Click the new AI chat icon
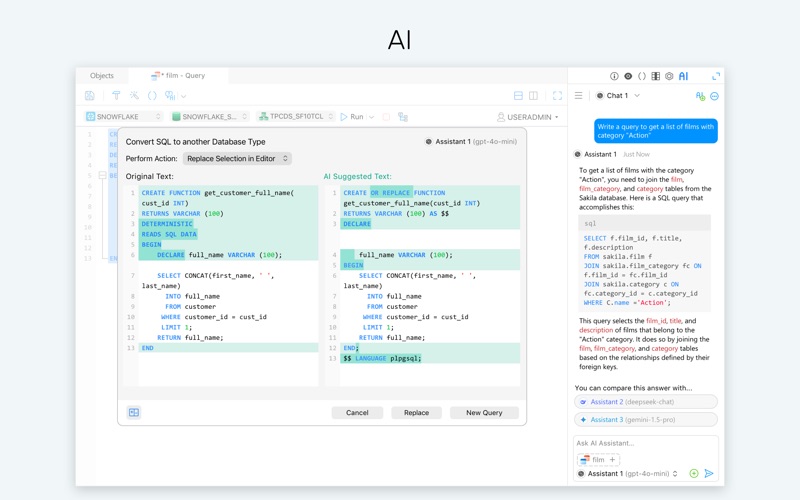Image resolution: width=800 pixels, height=500 pixels. [x=700, y=96]
